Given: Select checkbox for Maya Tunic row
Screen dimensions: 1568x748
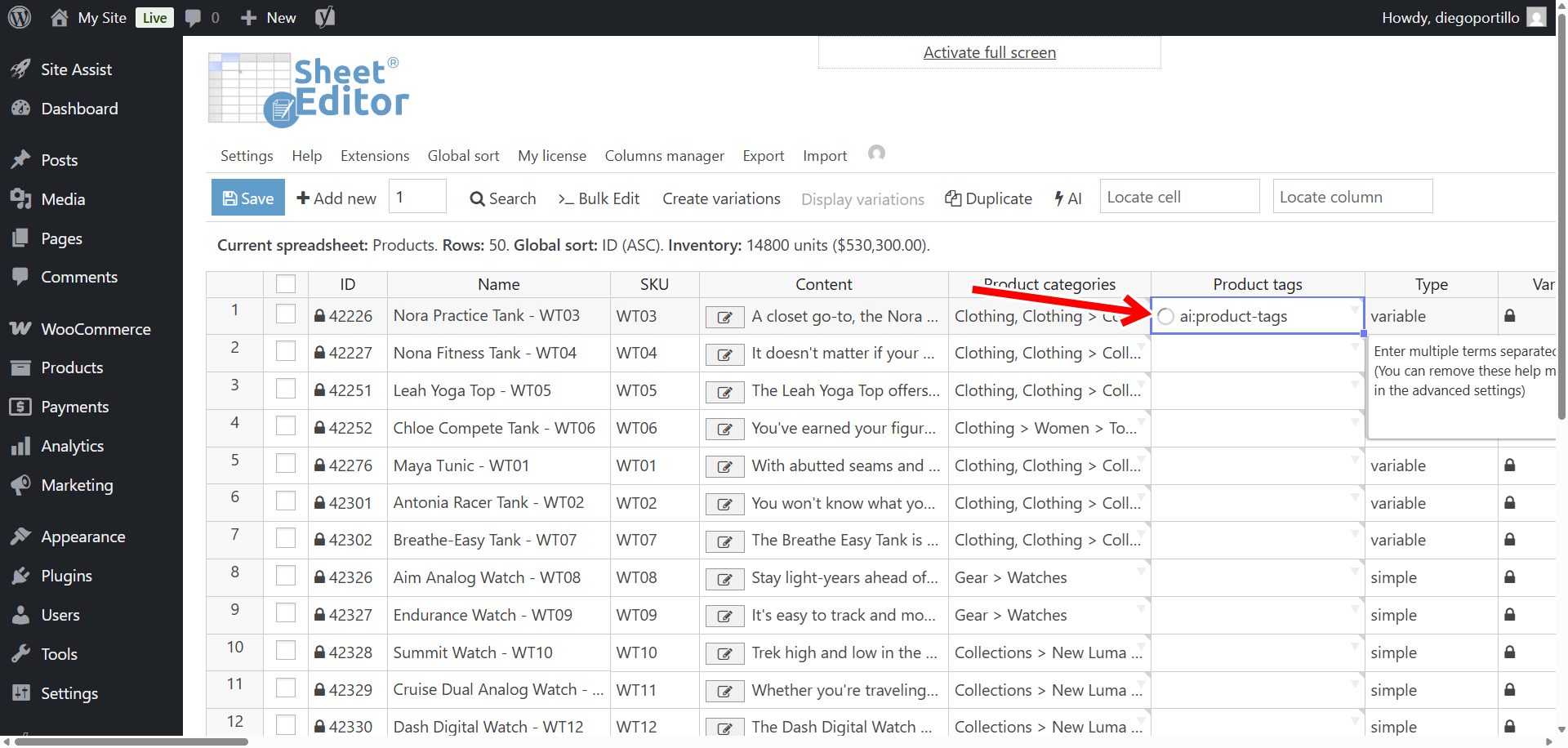Looking at the screenshot, I should click(286, 464).
